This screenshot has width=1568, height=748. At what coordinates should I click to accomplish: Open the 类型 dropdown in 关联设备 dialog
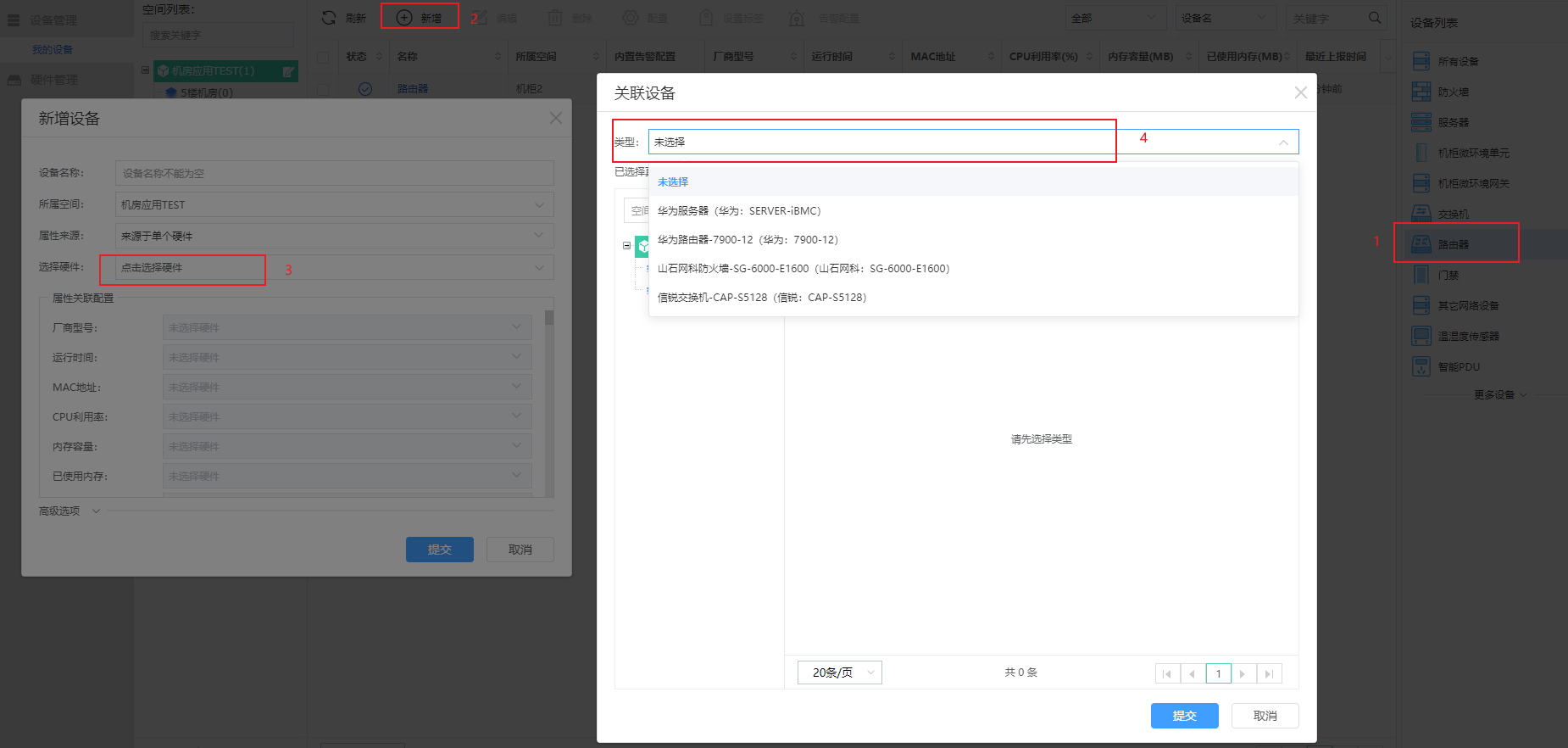[973, 142]
